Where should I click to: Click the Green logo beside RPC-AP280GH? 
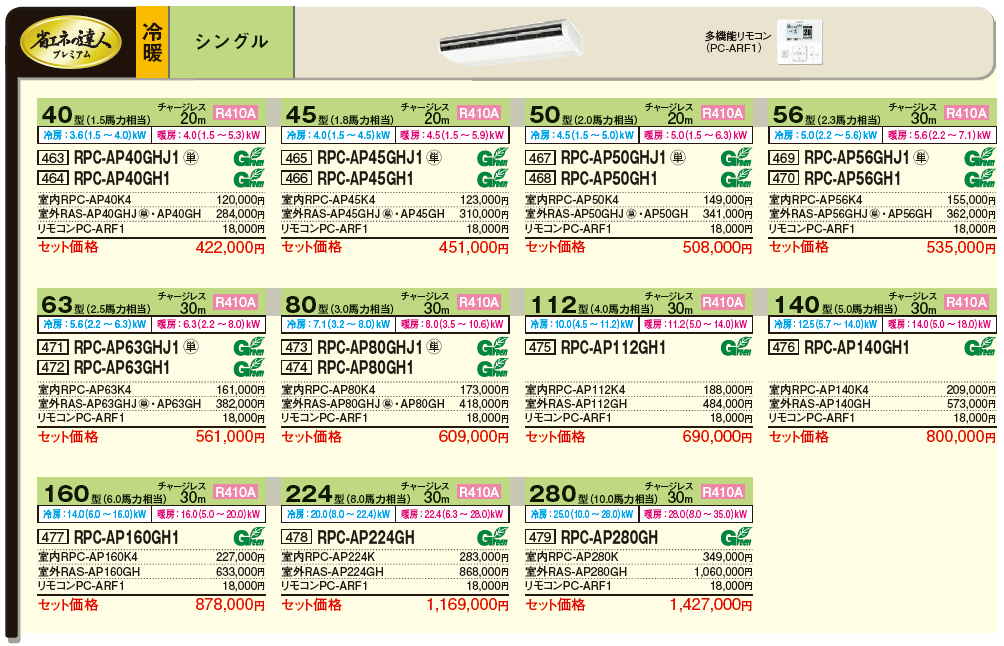(x=736, y=537)
